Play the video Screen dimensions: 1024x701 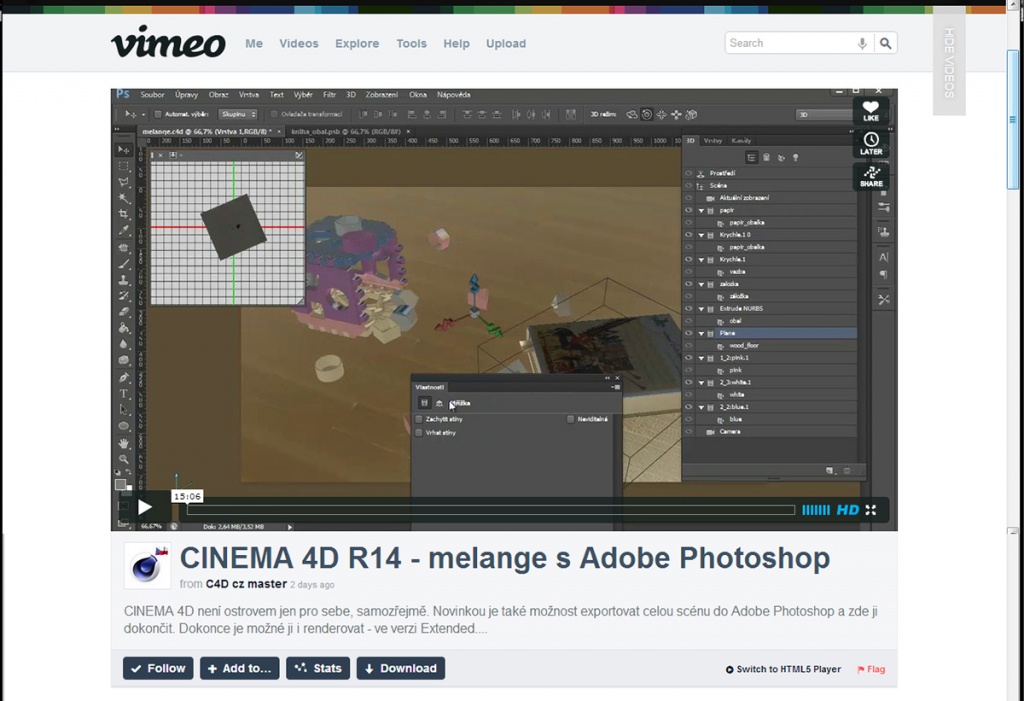[x=145, y=508]
